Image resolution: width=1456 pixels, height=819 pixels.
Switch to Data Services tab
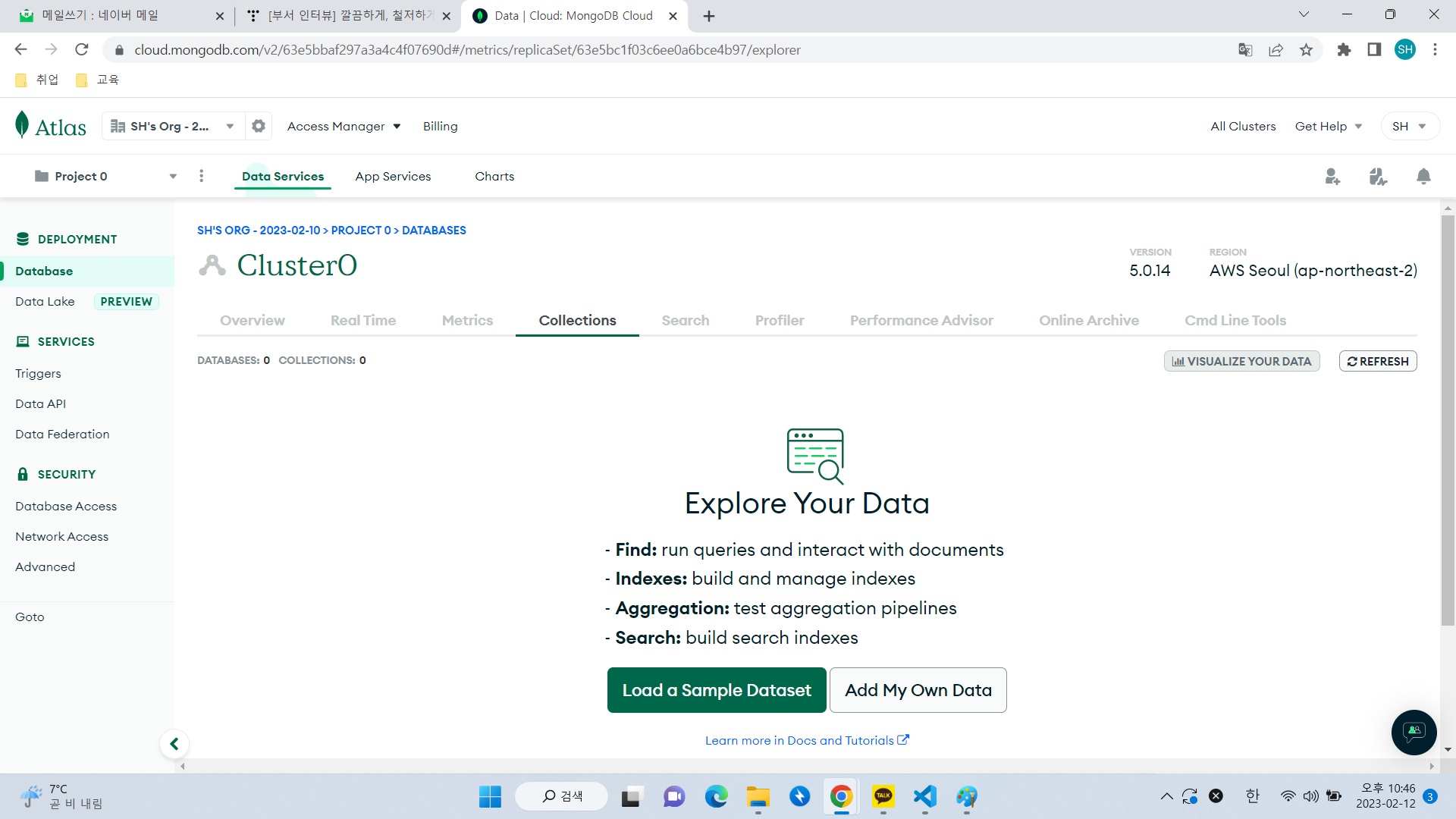283,177
